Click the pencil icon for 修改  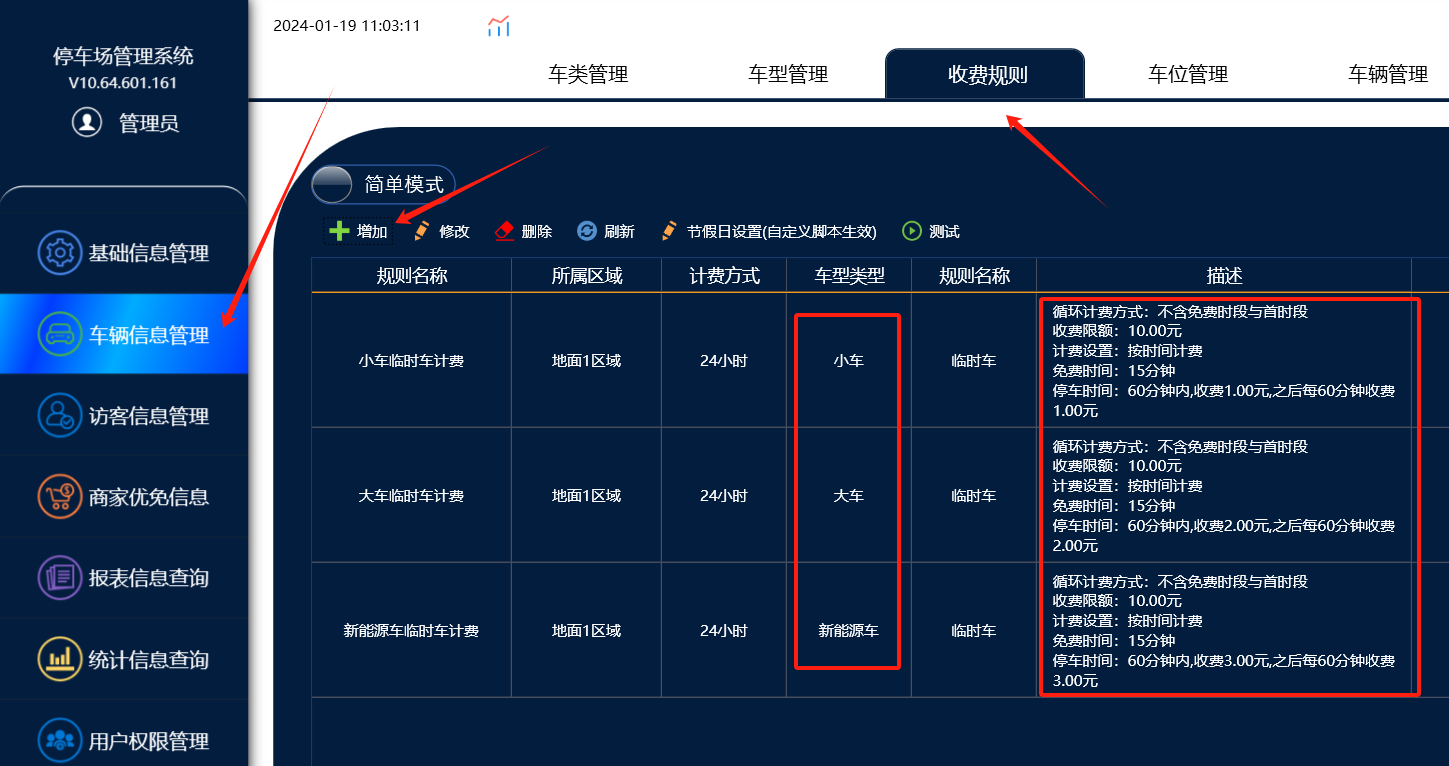tap(422, 231)
